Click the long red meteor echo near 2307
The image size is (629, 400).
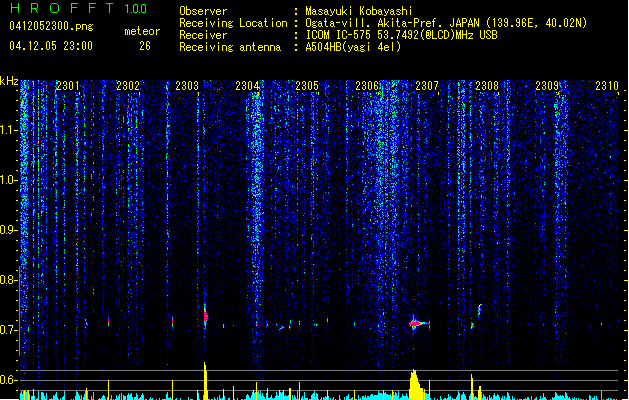coord(419,323)
